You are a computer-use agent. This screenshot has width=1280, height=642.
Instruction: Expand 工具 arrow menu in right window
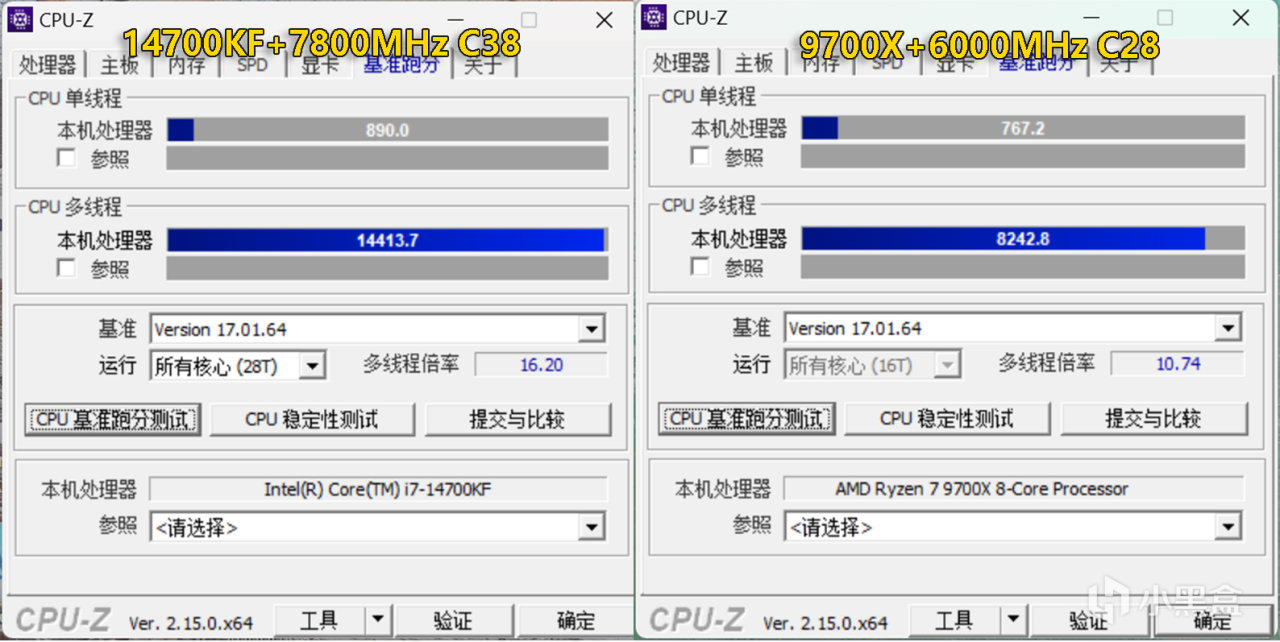tap(1013, 620)
